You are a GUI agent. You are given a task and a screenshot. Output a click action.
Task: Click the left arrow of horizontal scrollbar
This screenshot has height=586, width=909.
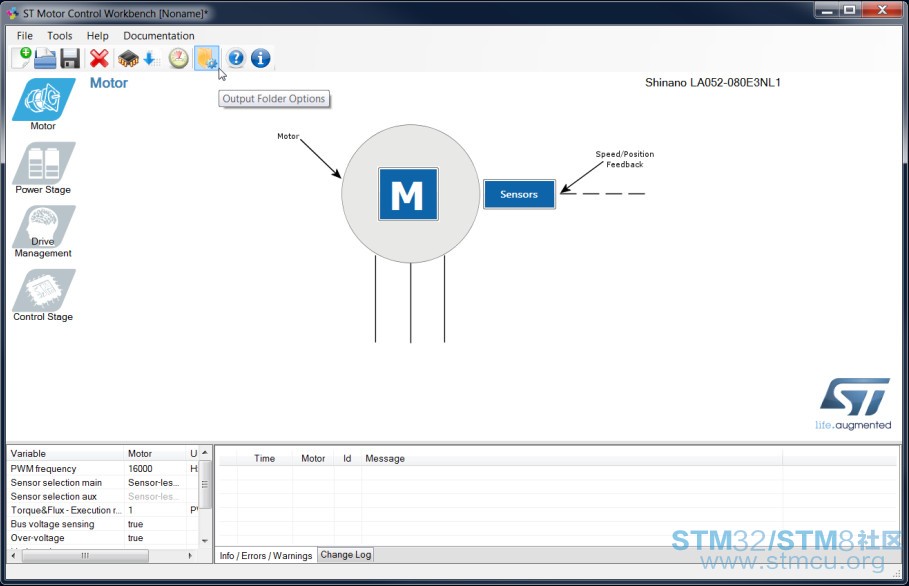point(14,555)
